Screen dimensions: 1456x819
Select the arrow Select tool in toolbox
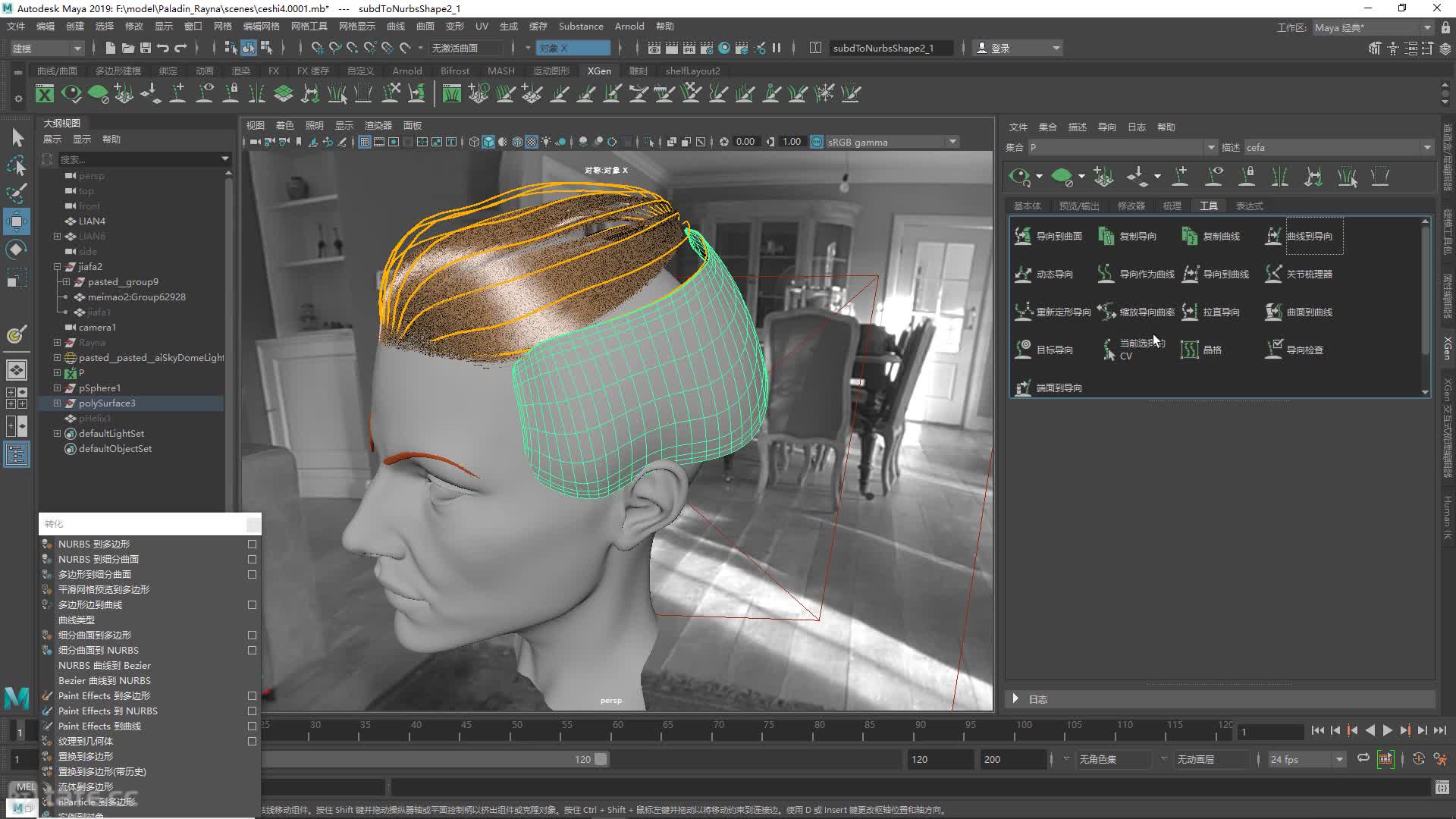click(17, 137)
